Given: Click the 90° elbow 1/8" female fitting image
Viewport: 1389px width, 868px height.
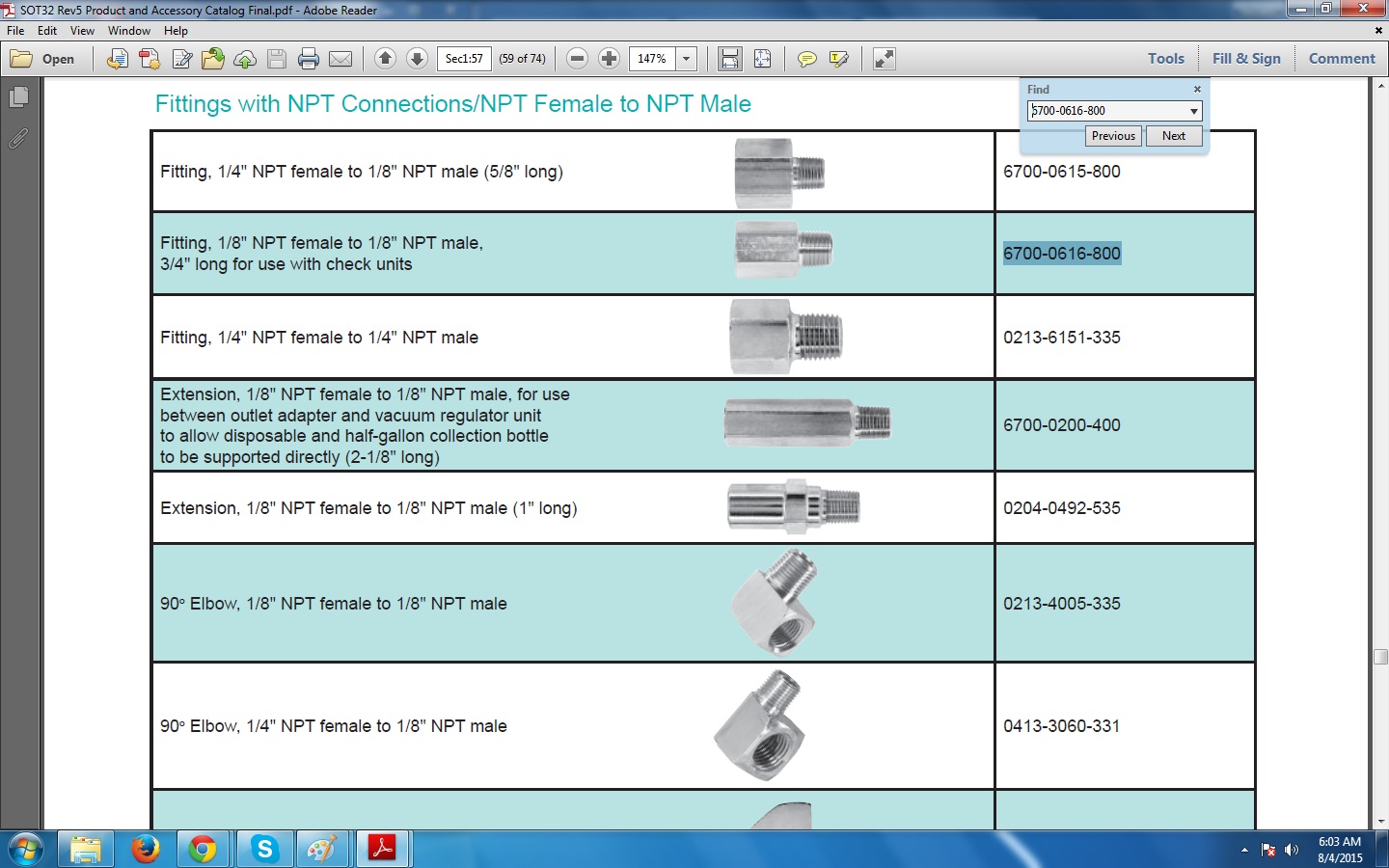Looking at the screenshot, I should coord(775,603).
